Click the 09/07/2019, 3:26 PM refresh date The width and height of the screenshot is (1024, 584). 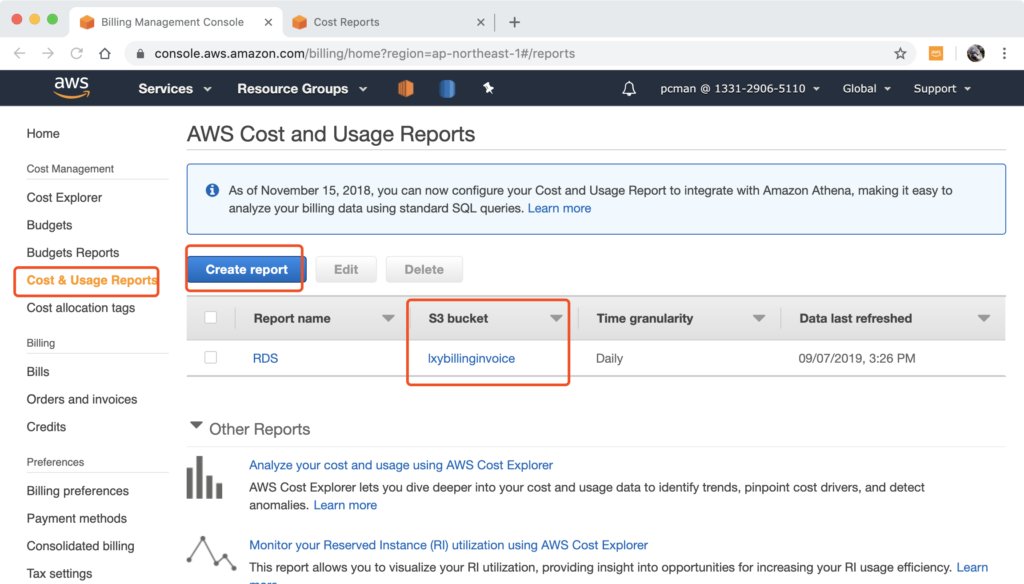pos(857,358)
